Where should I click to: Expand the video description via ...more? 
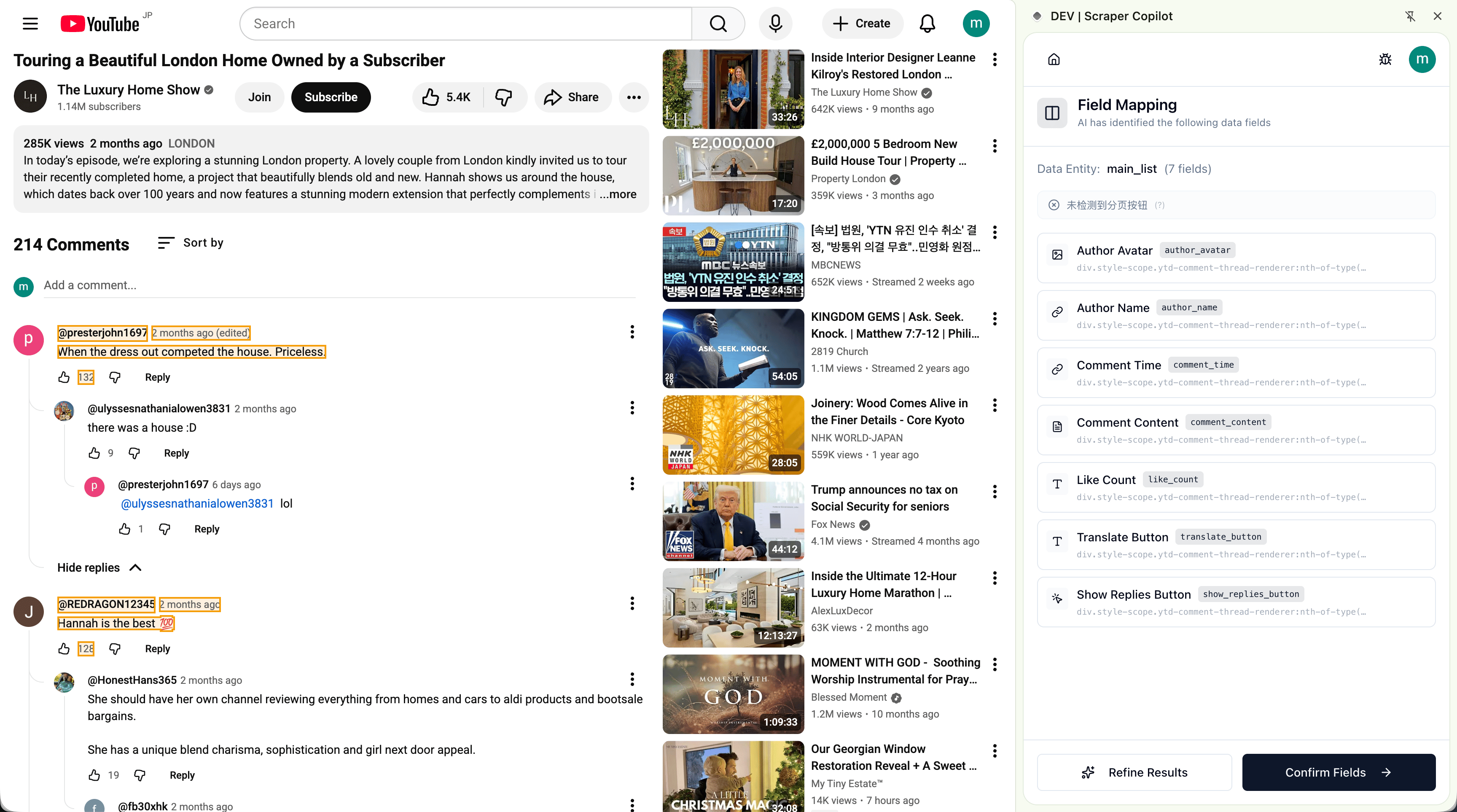pyautogui.click(x=618, y=194)
